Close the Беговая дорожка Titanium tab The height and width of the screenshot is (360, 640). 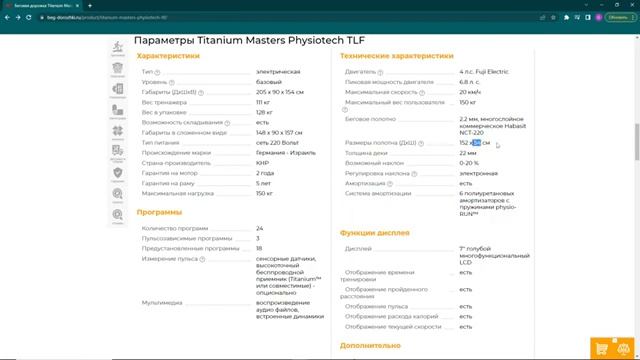[x=77, y=6]
